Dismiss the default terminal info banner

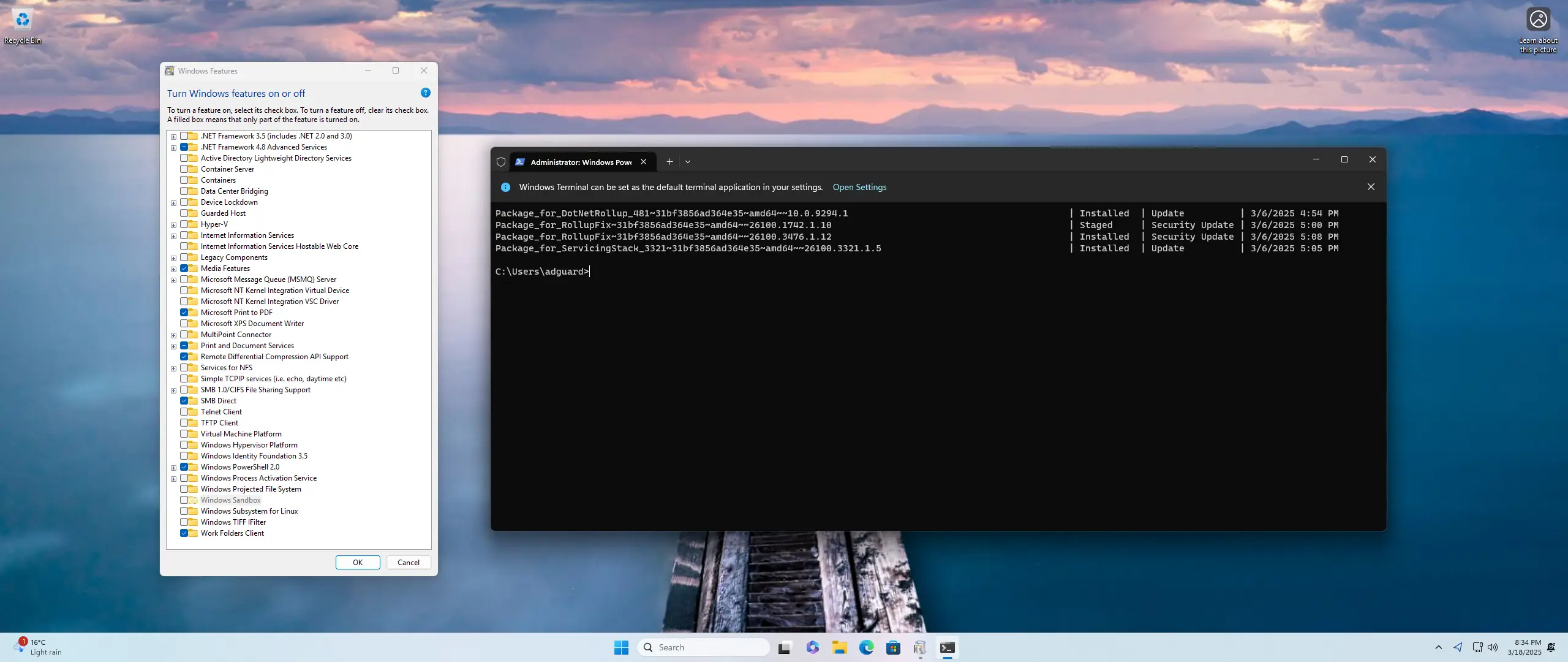click(1371, 187)
